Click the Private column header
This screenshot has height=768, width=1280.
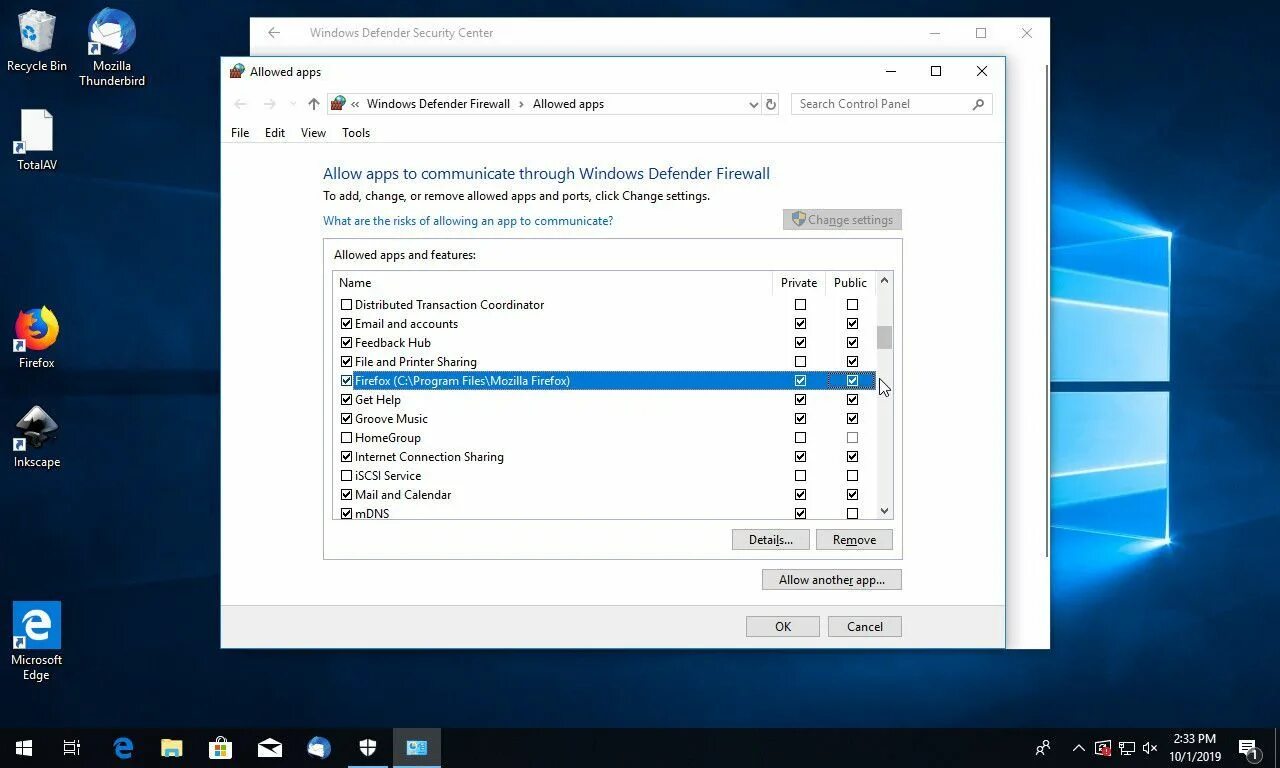coord(799,283)
